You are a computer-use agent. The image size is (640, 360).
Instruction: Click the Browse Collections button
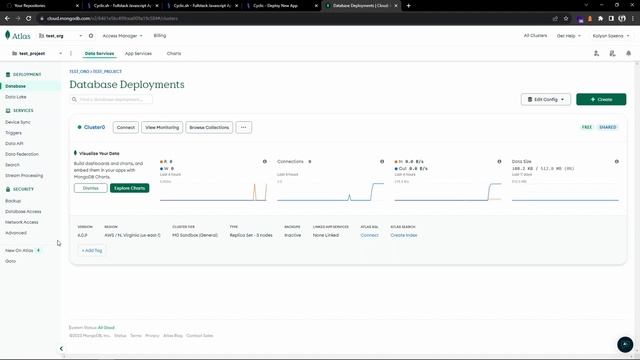click(209, 127)
